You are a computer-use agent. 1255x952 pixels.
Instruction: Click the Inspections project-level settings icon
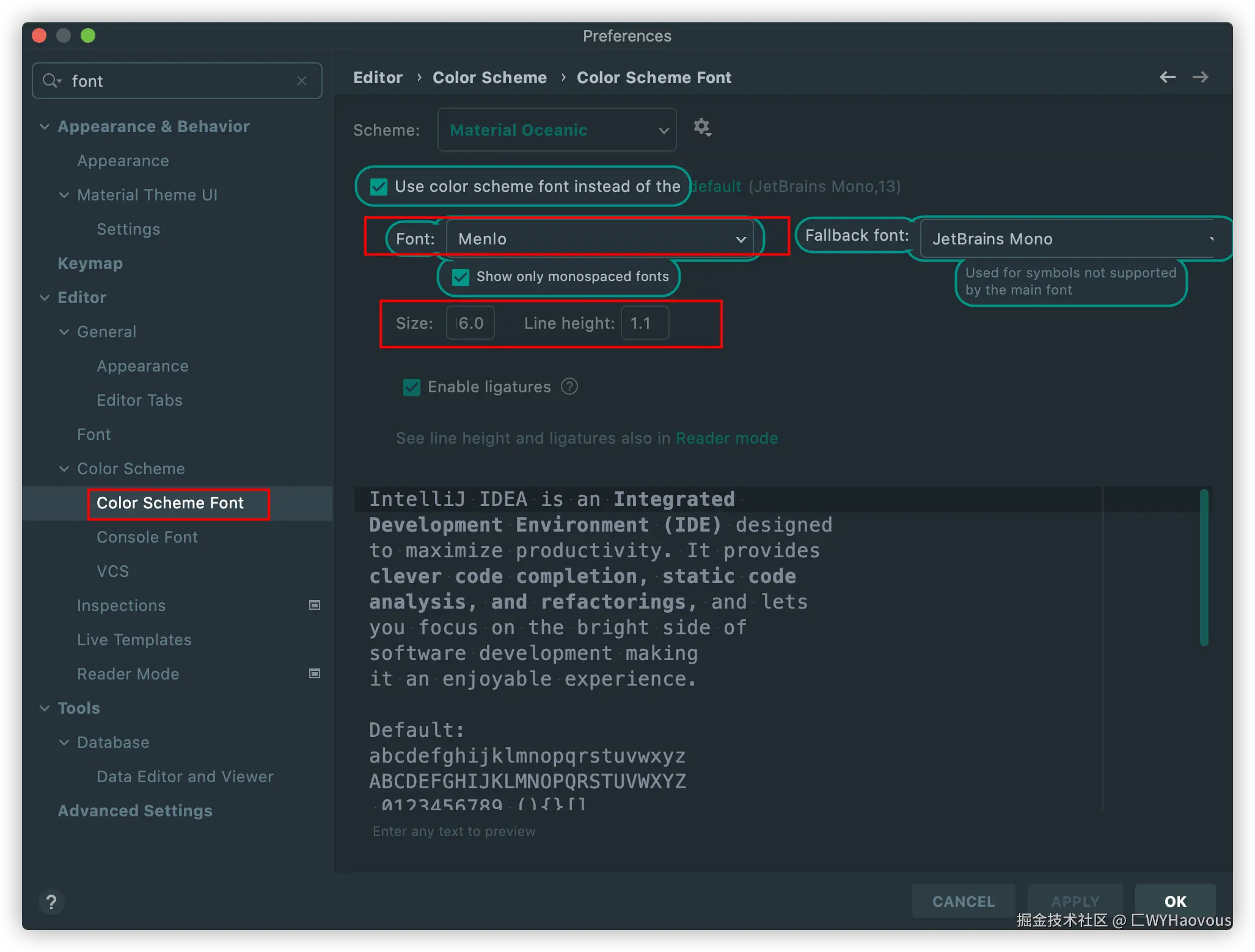(315, 605)
